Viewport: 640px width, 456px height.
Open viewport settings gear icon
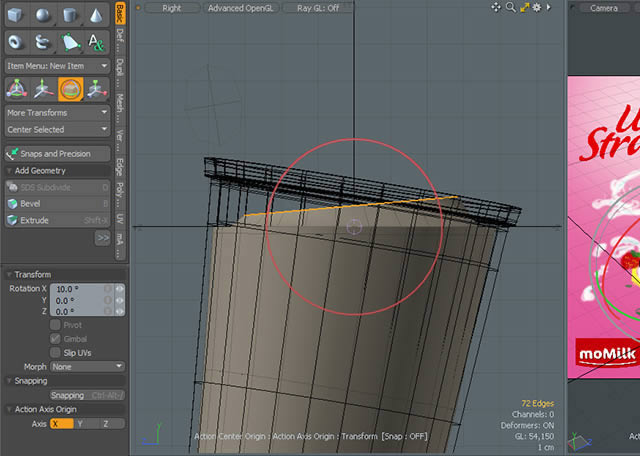pos(537,7)
